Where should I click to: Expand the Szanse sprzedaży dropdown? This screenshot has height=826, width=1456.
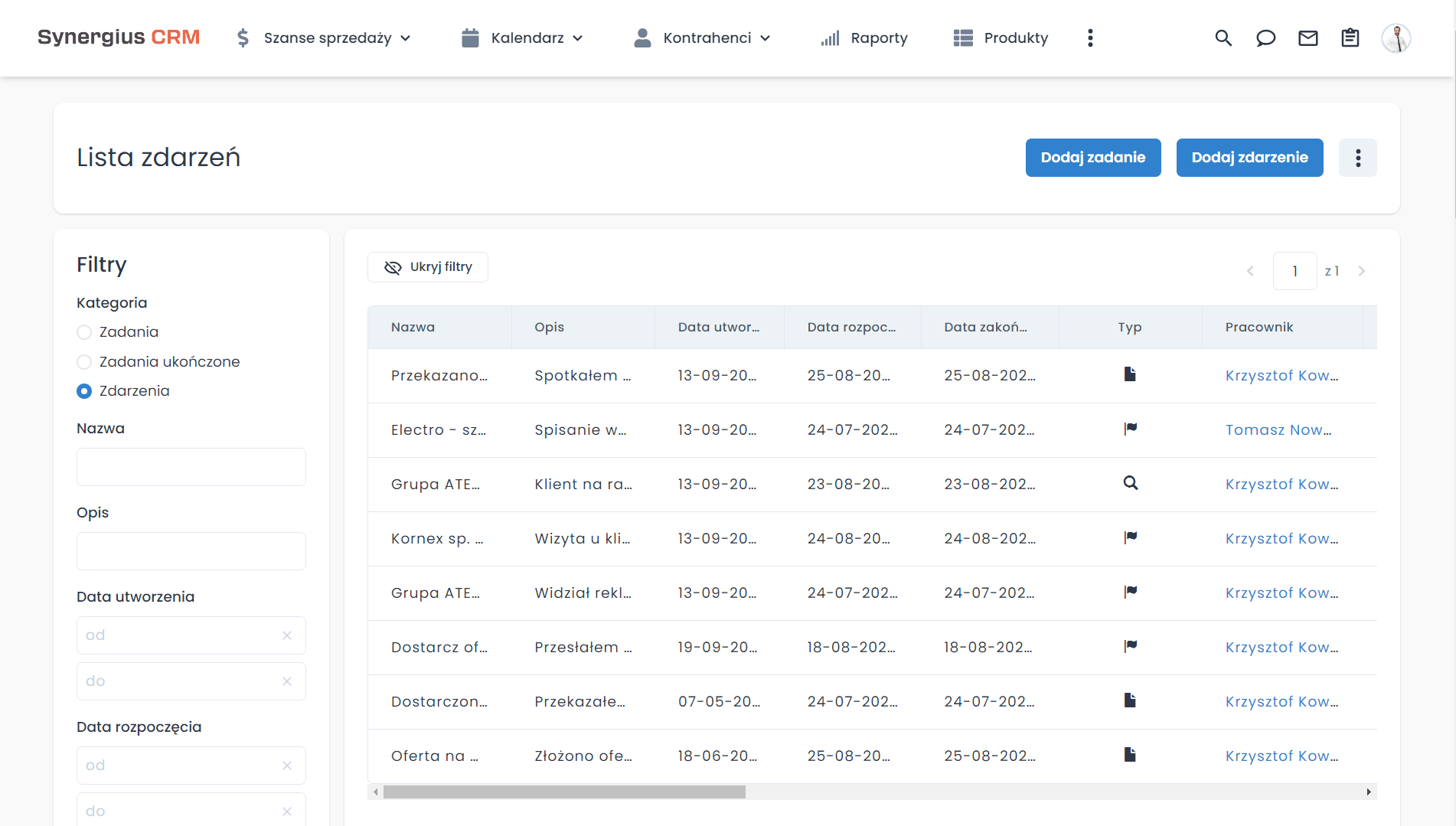click(325, 38)
